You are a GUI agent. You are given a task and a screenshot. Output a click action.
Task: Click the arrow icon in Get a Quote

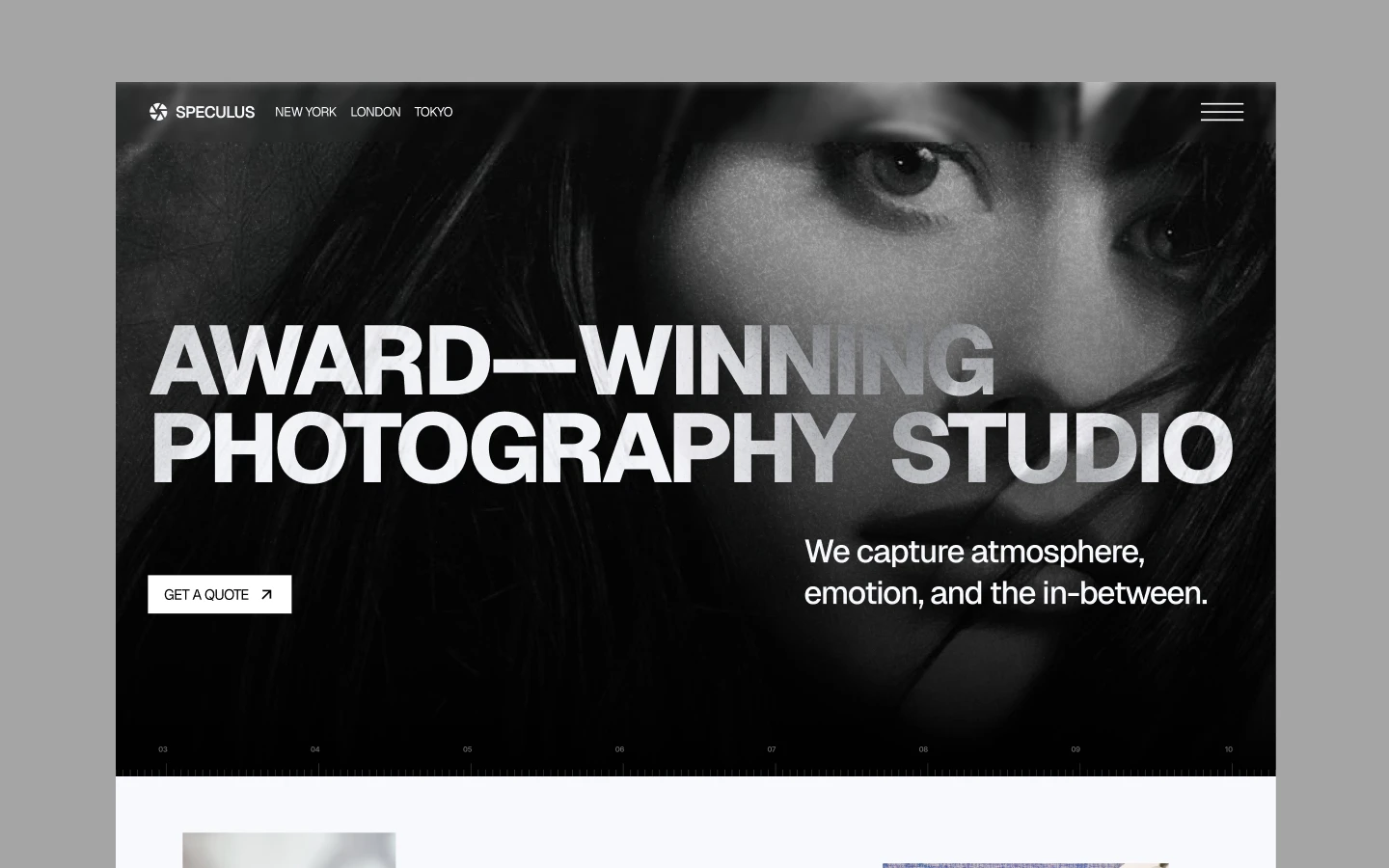[267, 594]
